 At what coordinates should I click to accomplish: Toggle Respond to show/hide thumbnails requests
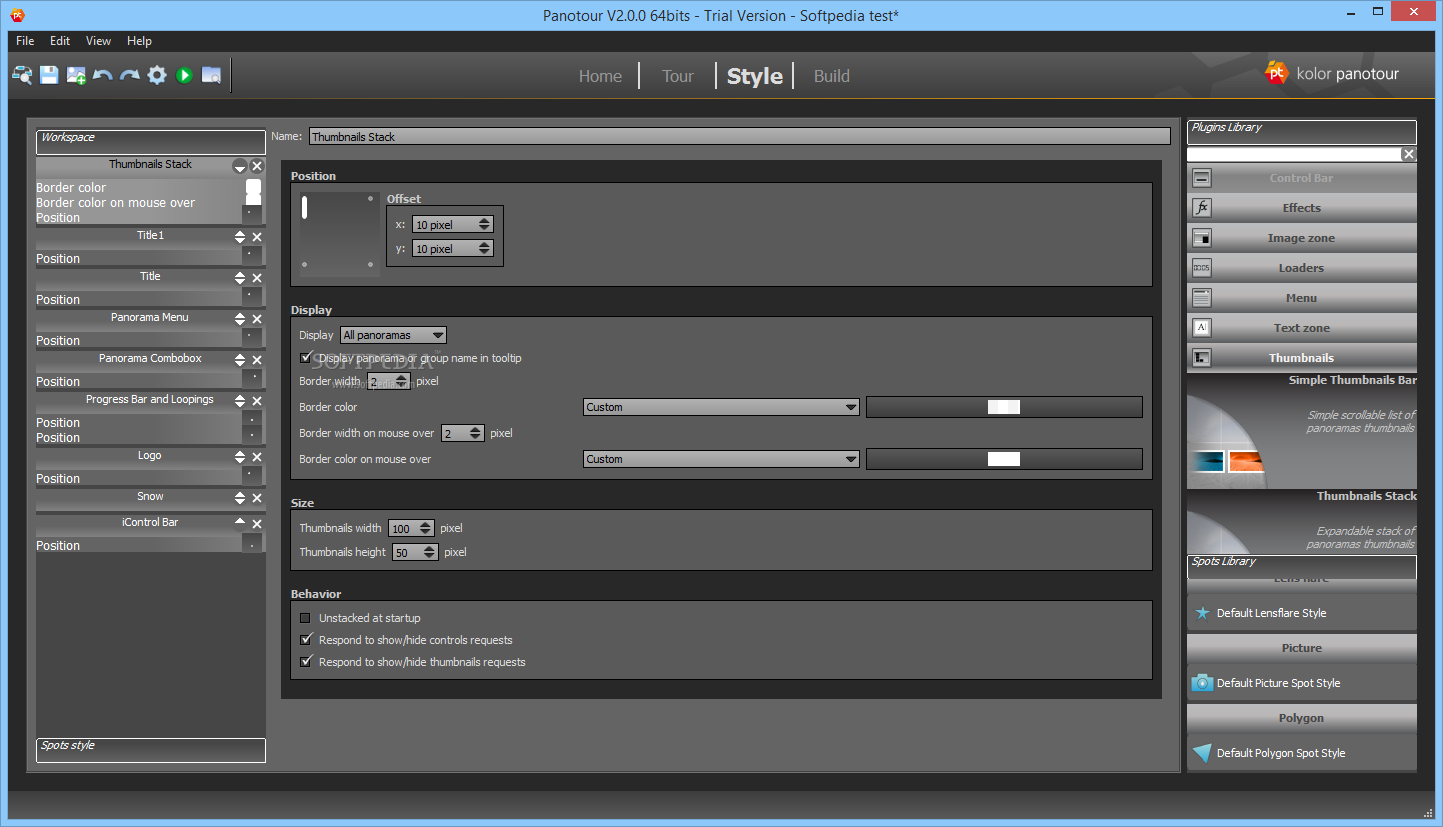click(x=306, y=662)
